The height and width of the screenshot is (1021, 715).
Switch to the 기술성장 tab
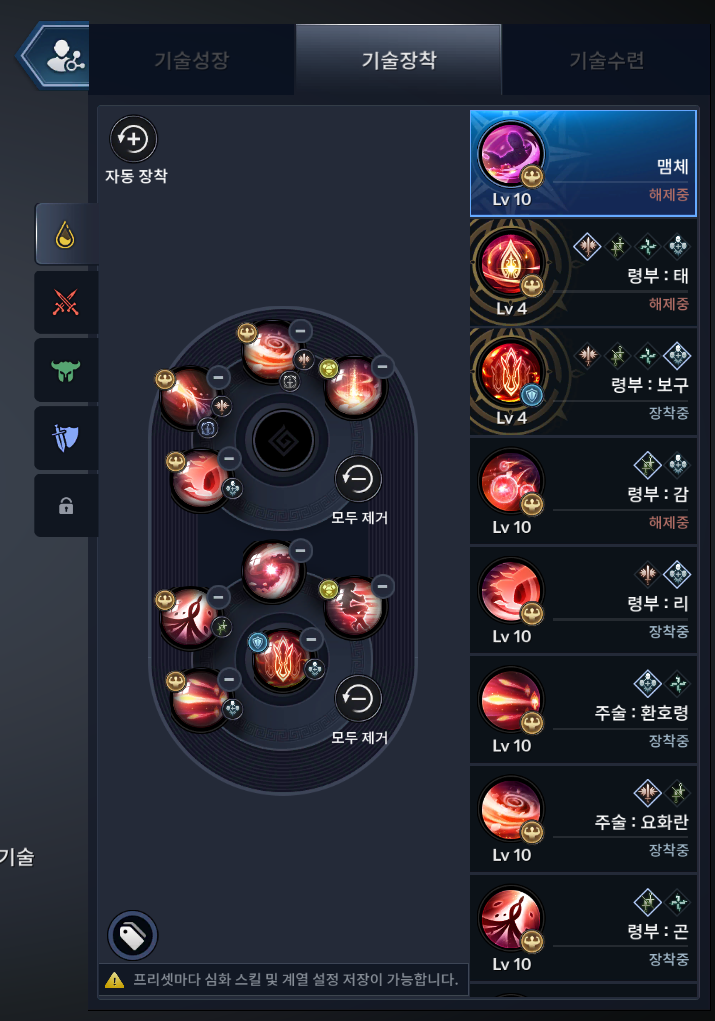tap(191, 60)
